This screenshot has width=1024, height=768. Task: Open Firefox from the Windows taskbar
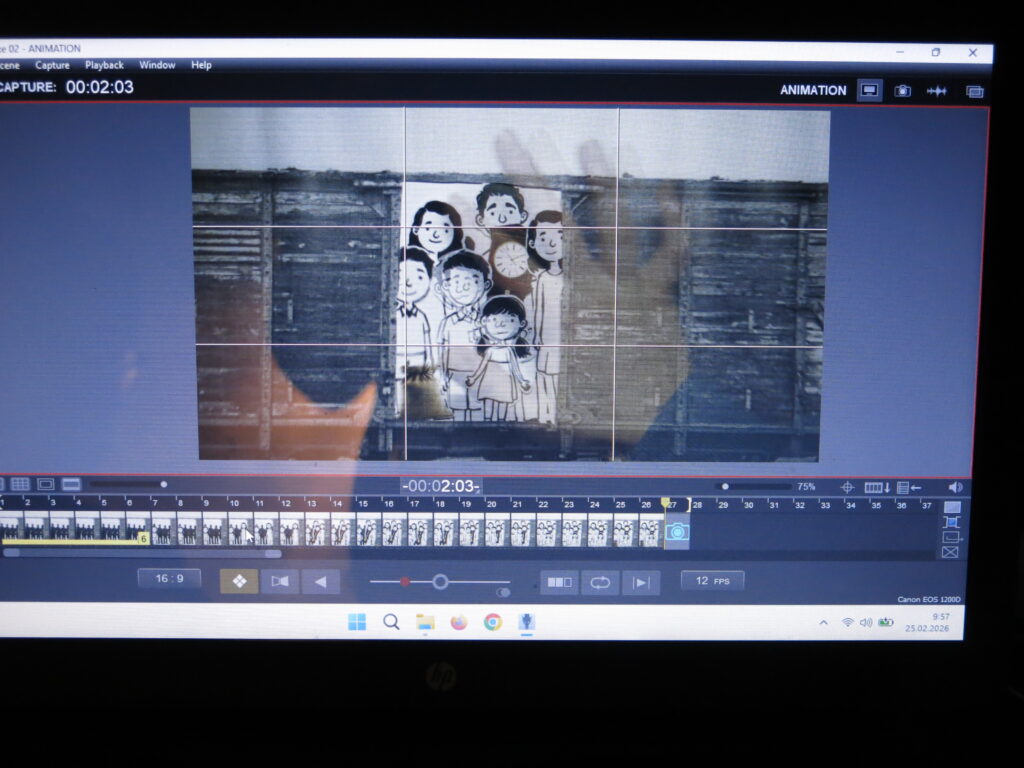tap(458, 622)
